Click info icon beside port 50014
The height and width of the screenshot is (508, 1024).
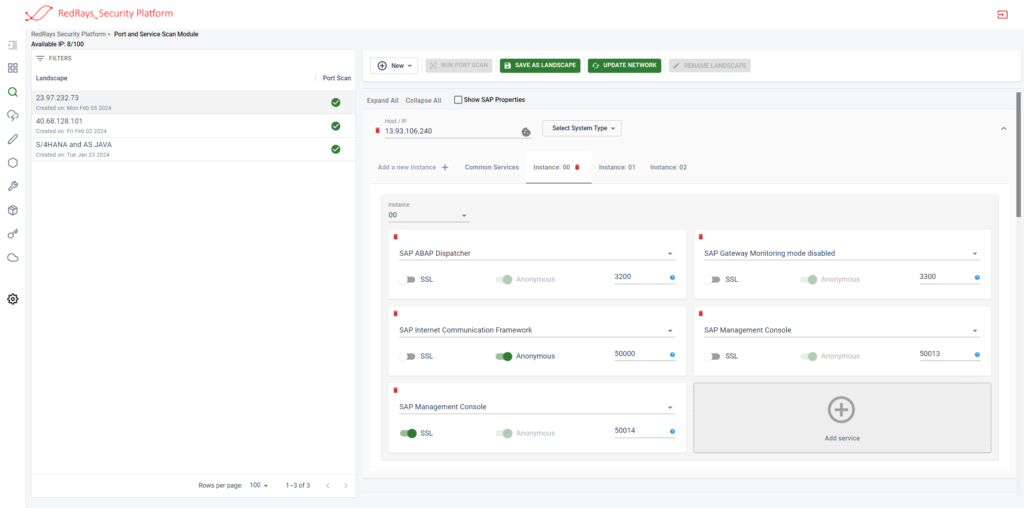(672, 432)
